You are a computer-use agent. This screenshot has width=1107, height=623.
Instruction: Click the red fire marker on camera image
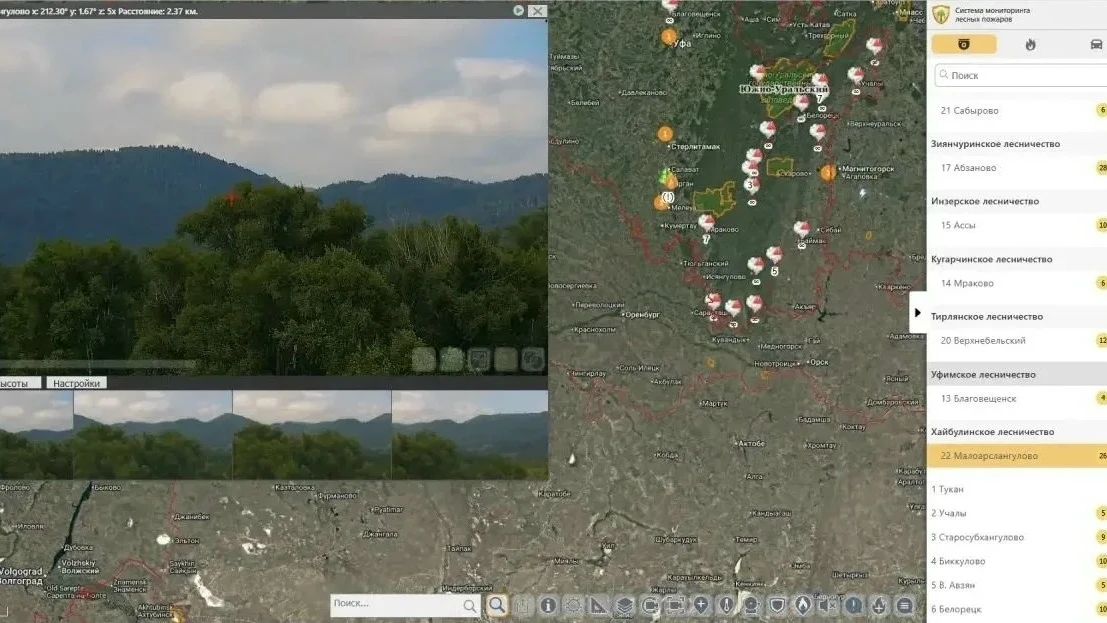pos(232,198)
